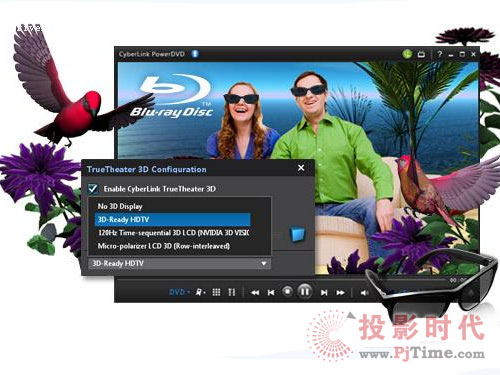Click the CyberLink PowerDVD title text
The height and width of the screenshot is (375, 500).
[152, 54]
